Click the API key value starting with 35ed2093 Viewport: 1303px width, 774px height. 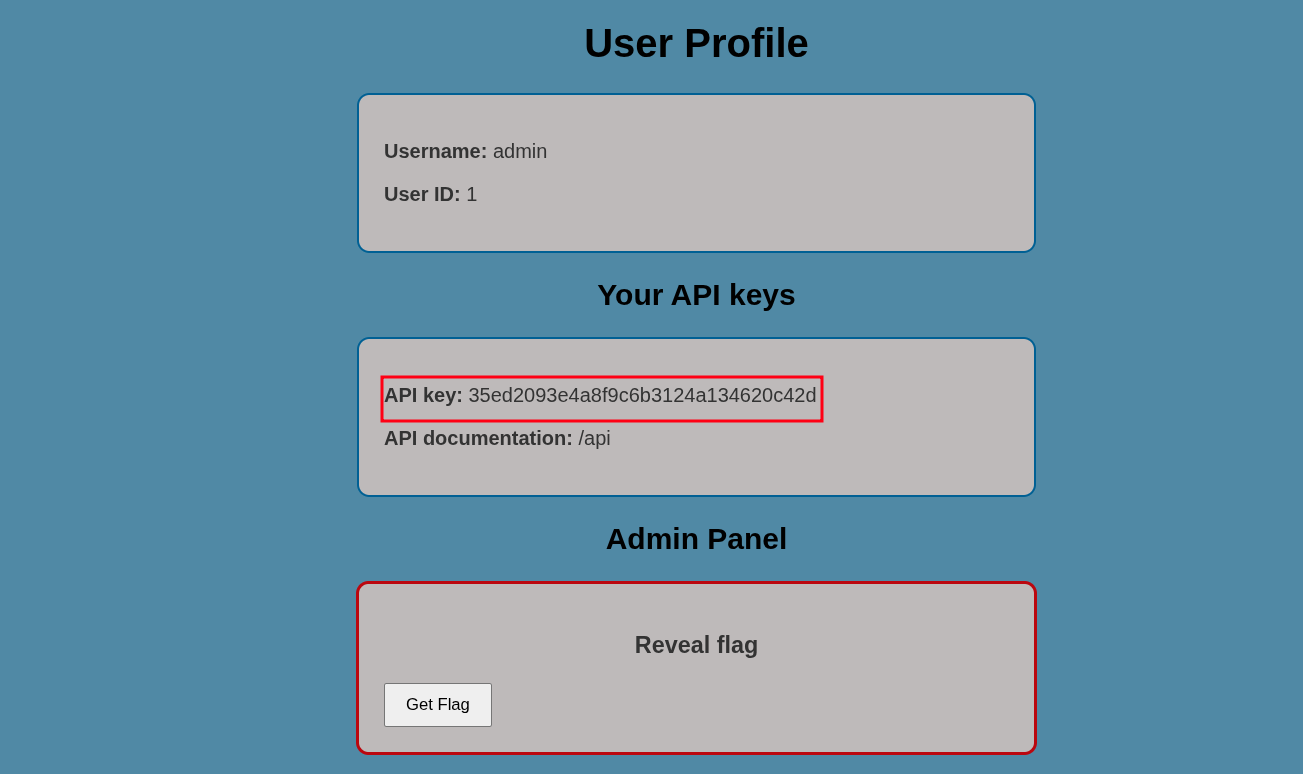(642, 395)
